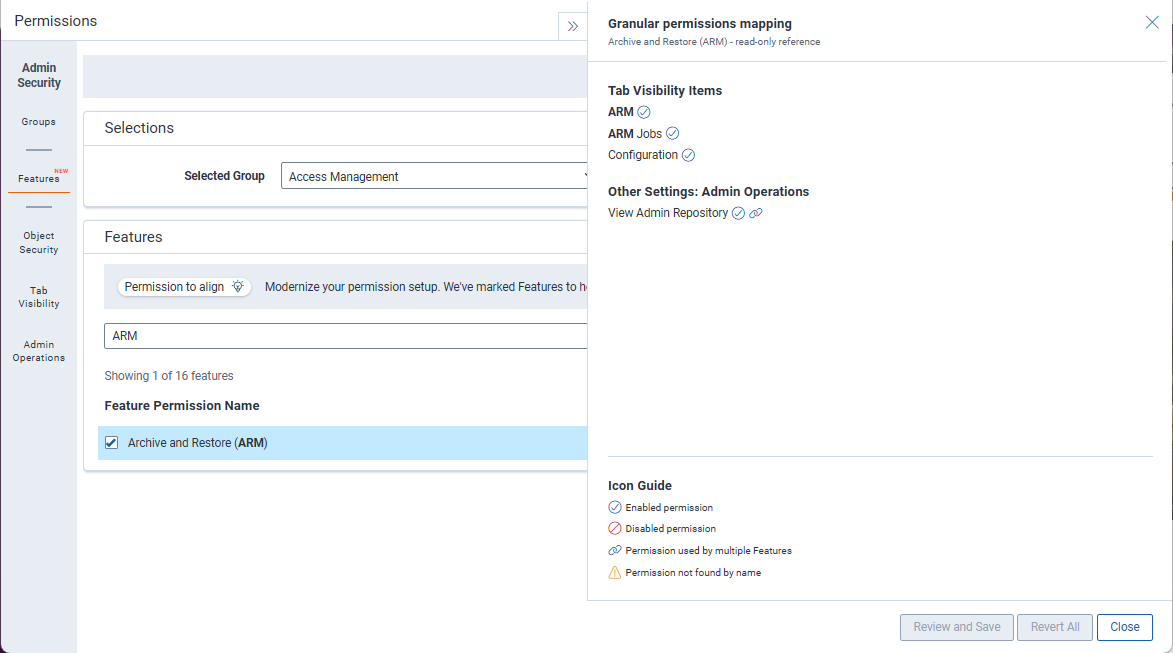Click enabled check icon next to Configuration
The image size is (1173, 653).
(688, 155)
